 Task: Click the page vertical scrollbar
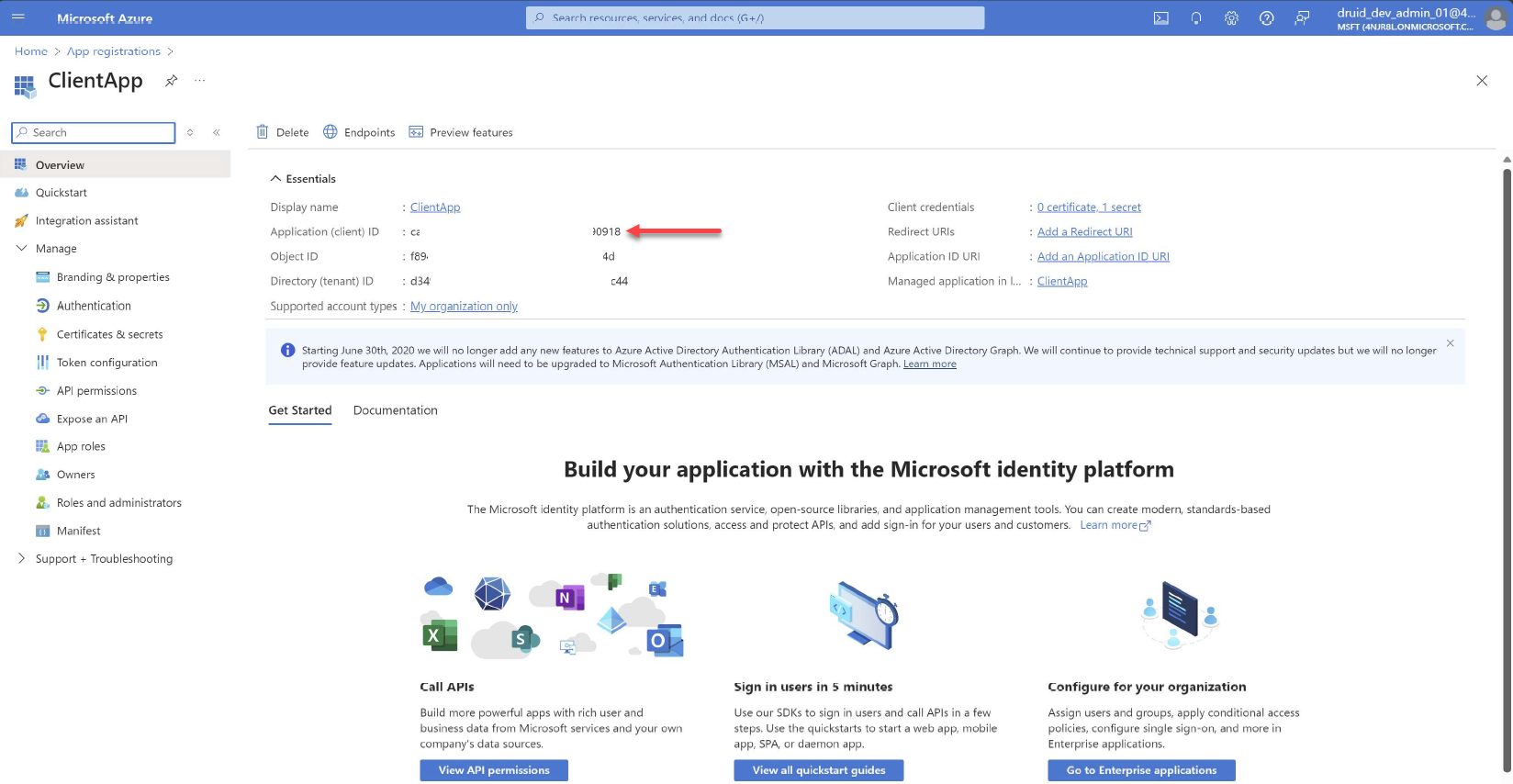[x=1507, y=468]
